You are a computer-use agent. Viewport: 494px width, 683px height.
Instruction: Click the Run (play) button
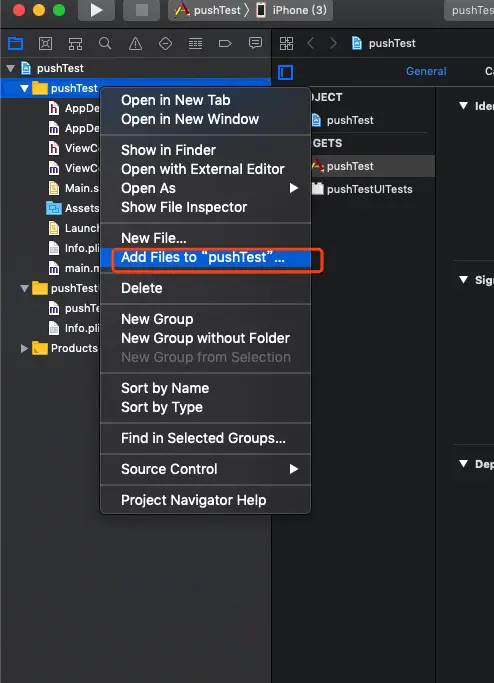point(96,10)
